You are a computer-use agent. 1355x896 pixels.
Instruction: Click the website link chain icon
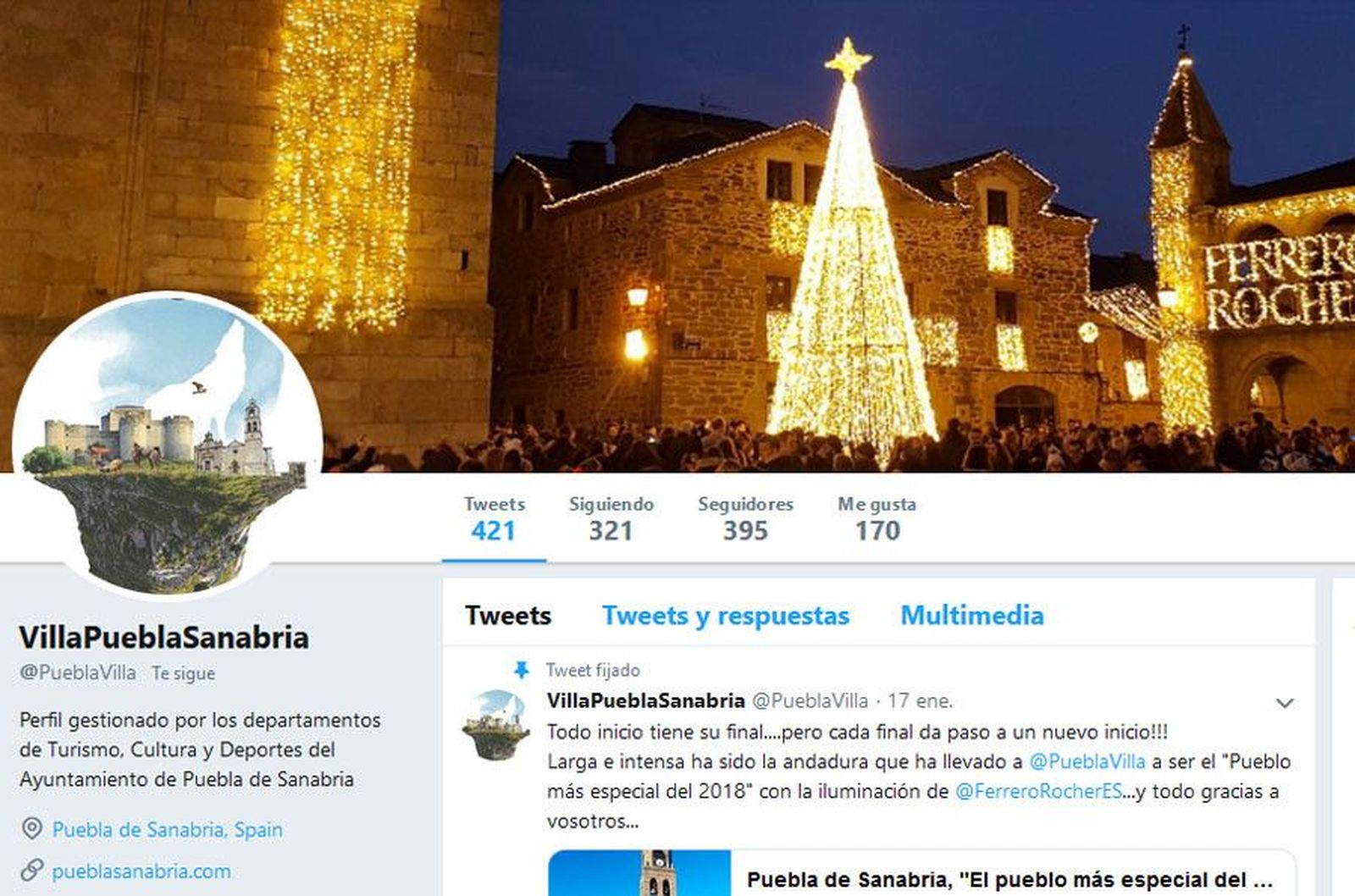[31, 870]
